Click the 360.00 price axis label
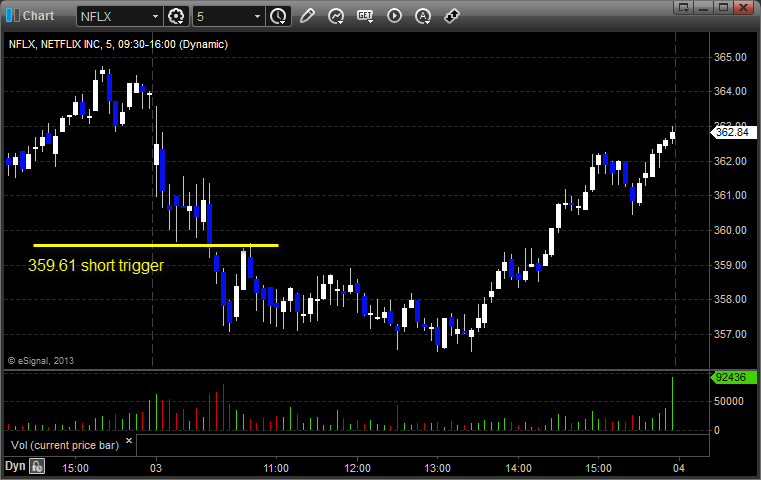Screen dimensions: 761x480 pyautogui.click(x=730, y=230)
